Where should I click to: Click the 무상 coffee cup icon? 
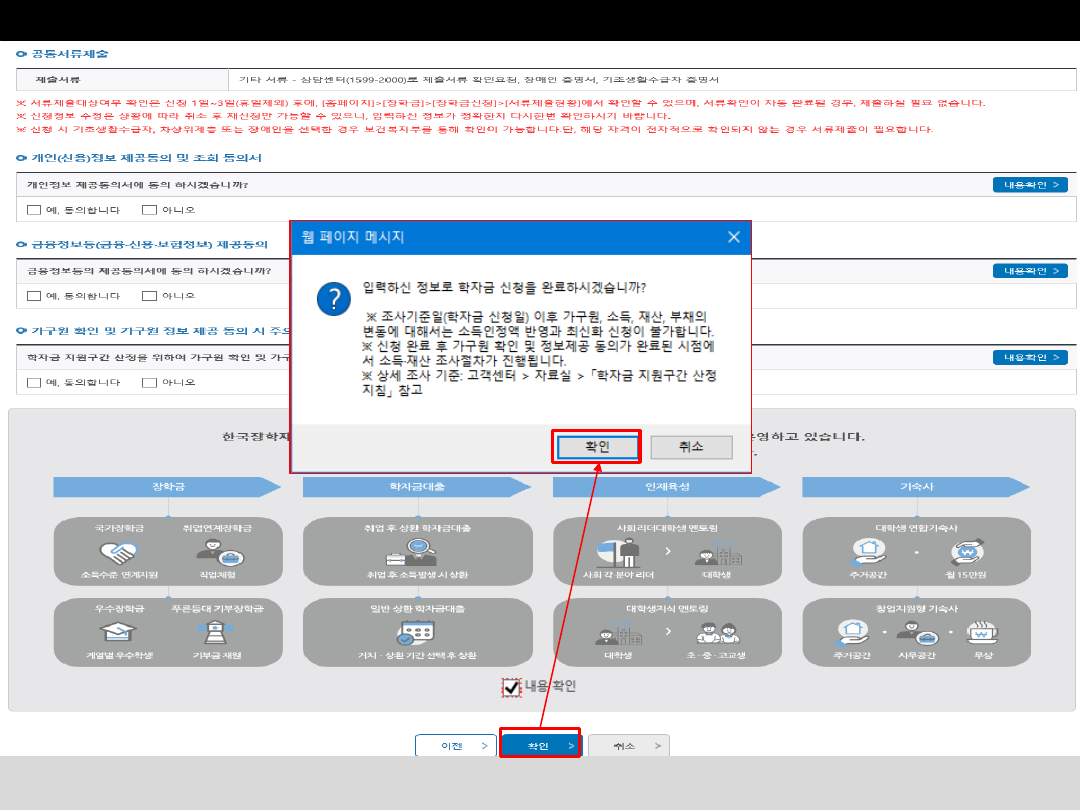980,633
